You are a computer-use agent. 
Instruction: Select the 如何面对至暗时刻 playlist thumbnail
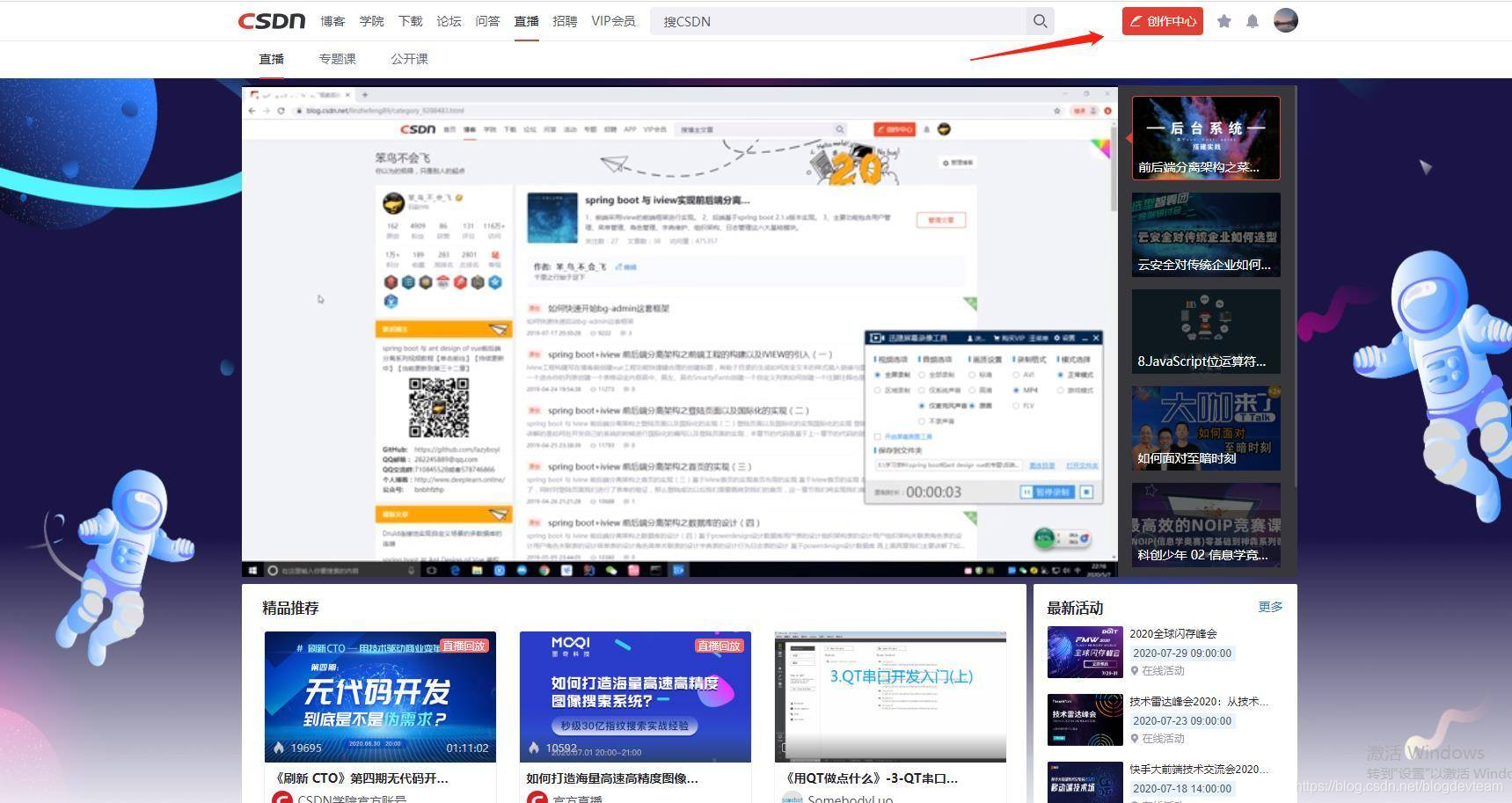tap(1206, 428)
